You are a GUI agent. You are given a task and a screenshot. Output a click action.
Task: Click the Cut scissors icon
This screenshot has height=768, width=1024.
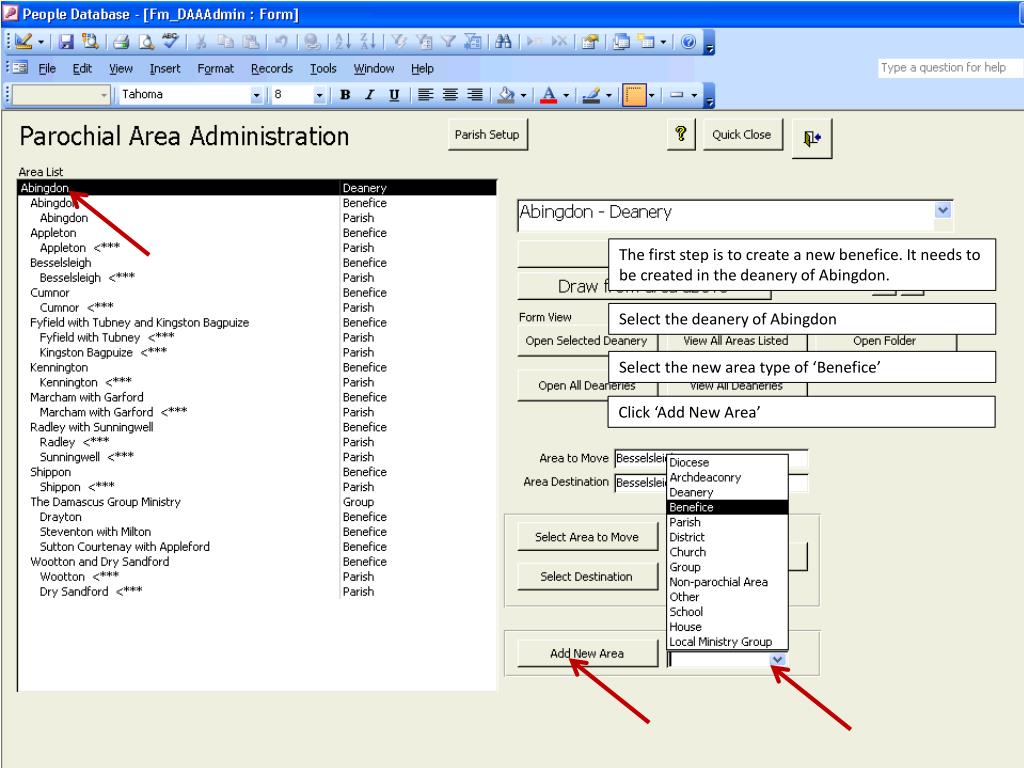point(201,42)
